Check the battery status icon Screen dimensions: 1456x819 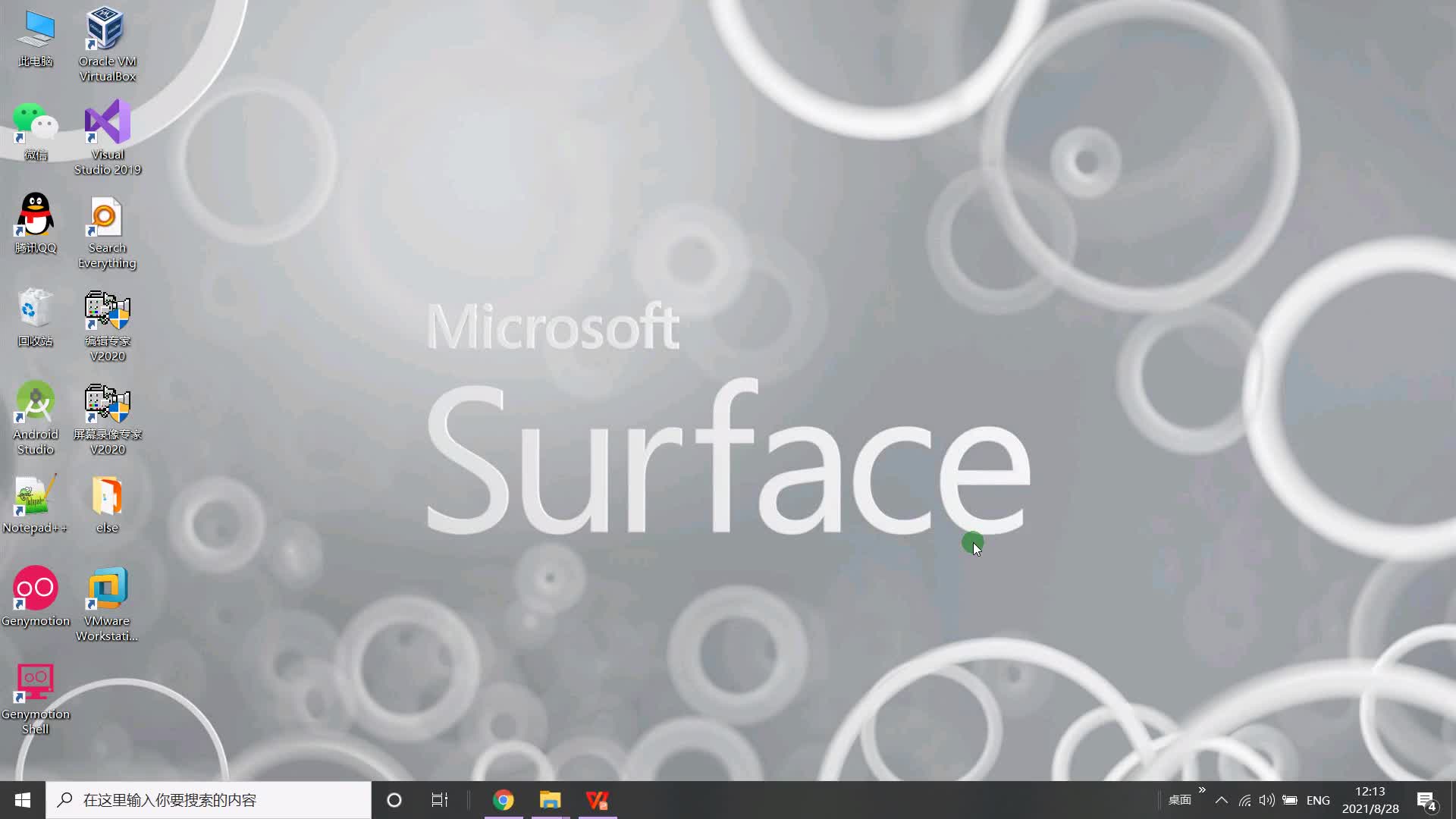point(1290,800)
